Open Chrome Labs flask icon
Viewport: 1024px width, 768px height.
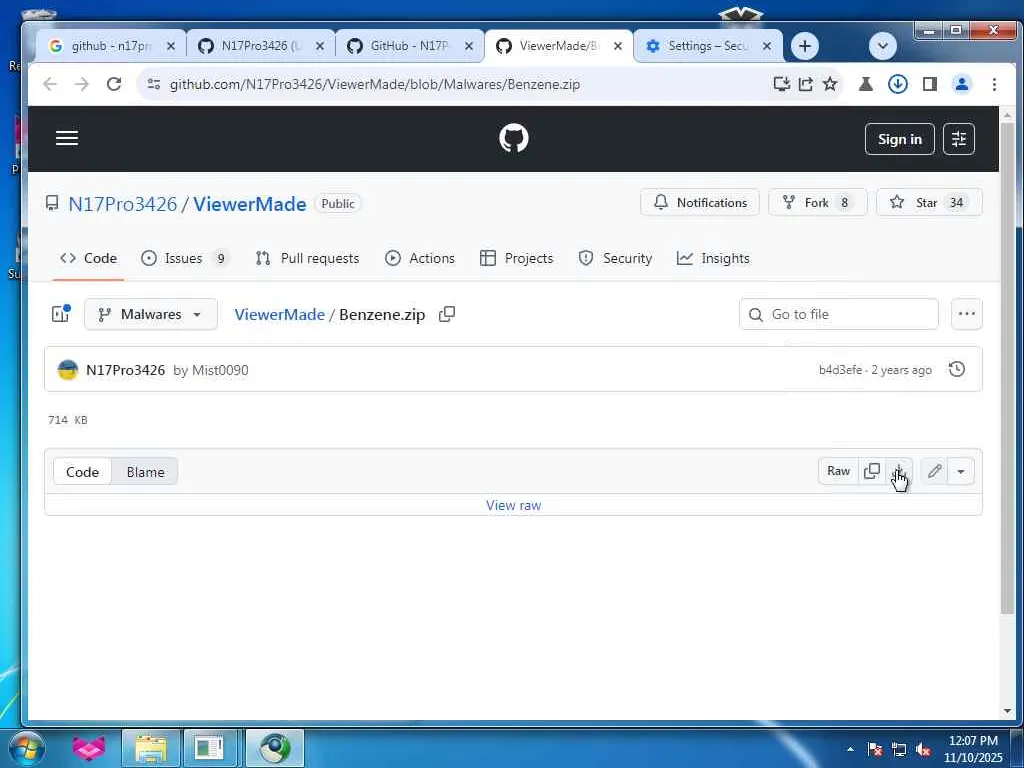pyautogui.click(x=866, y=84)
